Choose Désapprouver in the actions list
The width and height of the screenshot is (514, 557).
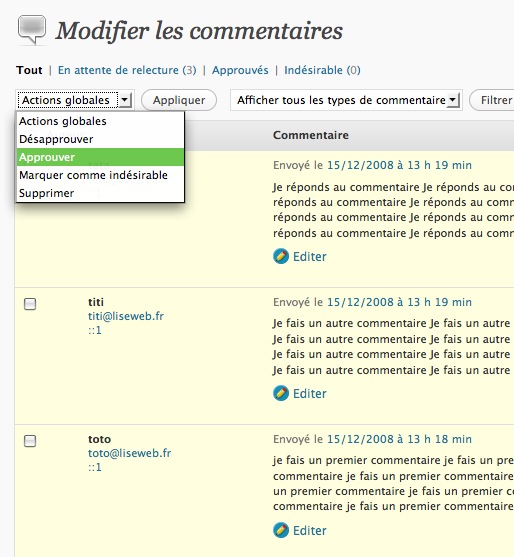coord(101,139)
